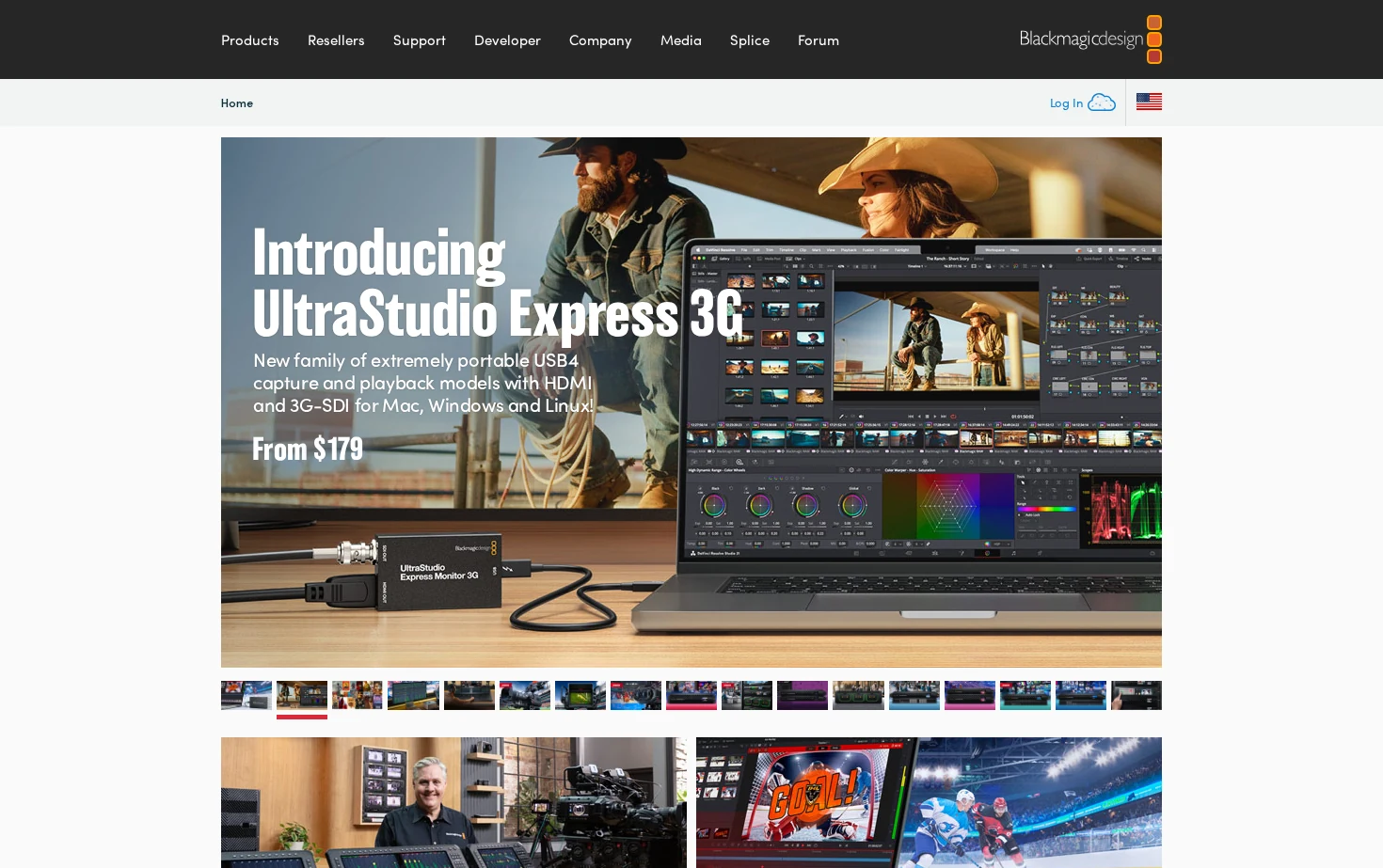Select the eleventh carousel thumbnail with purple background
This screenshot has height=868, width=1383.
tap(803, 695)
